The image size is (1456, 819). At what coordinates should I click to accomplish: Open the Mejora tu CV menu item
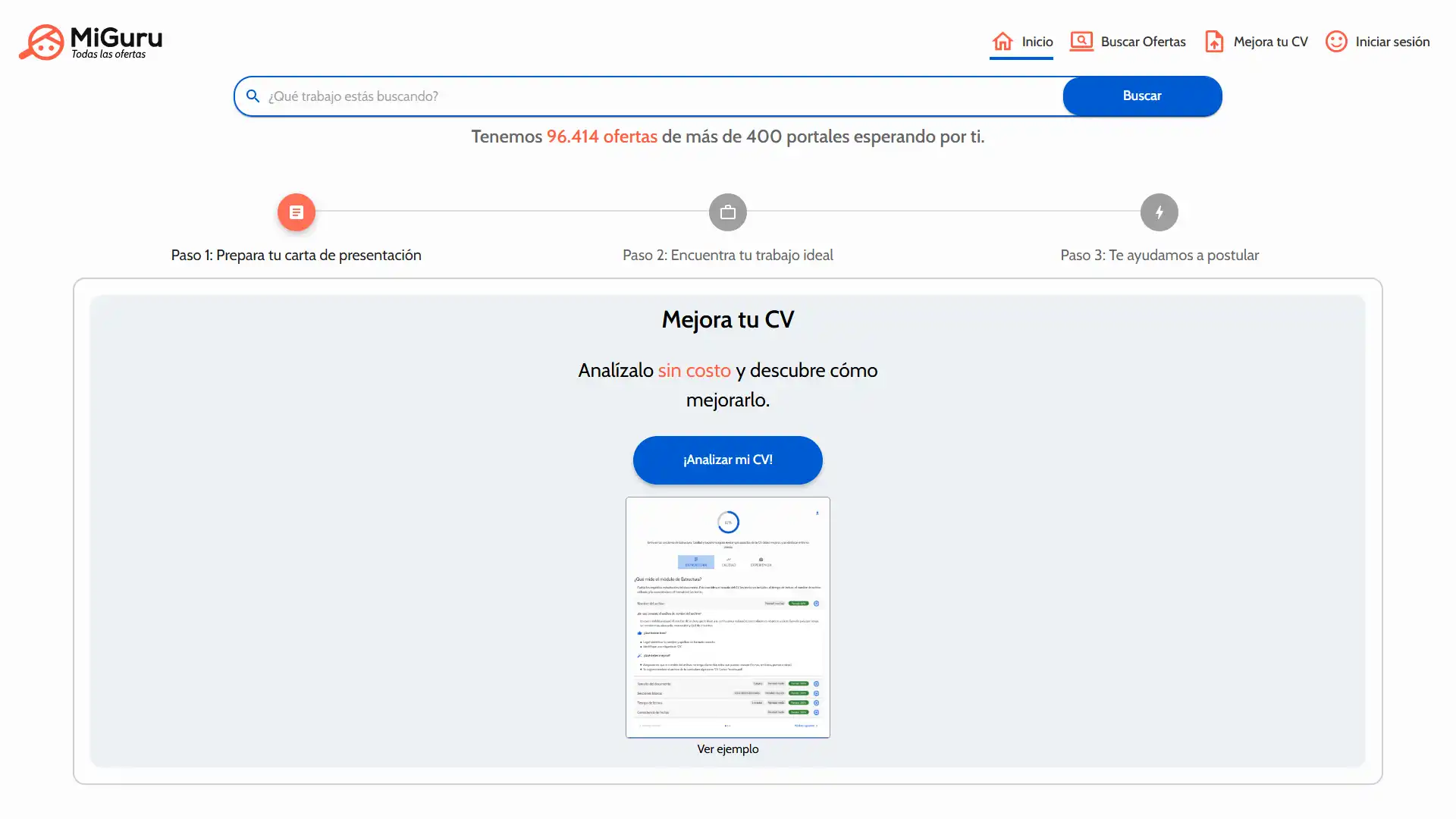[x=1256, y=42]
